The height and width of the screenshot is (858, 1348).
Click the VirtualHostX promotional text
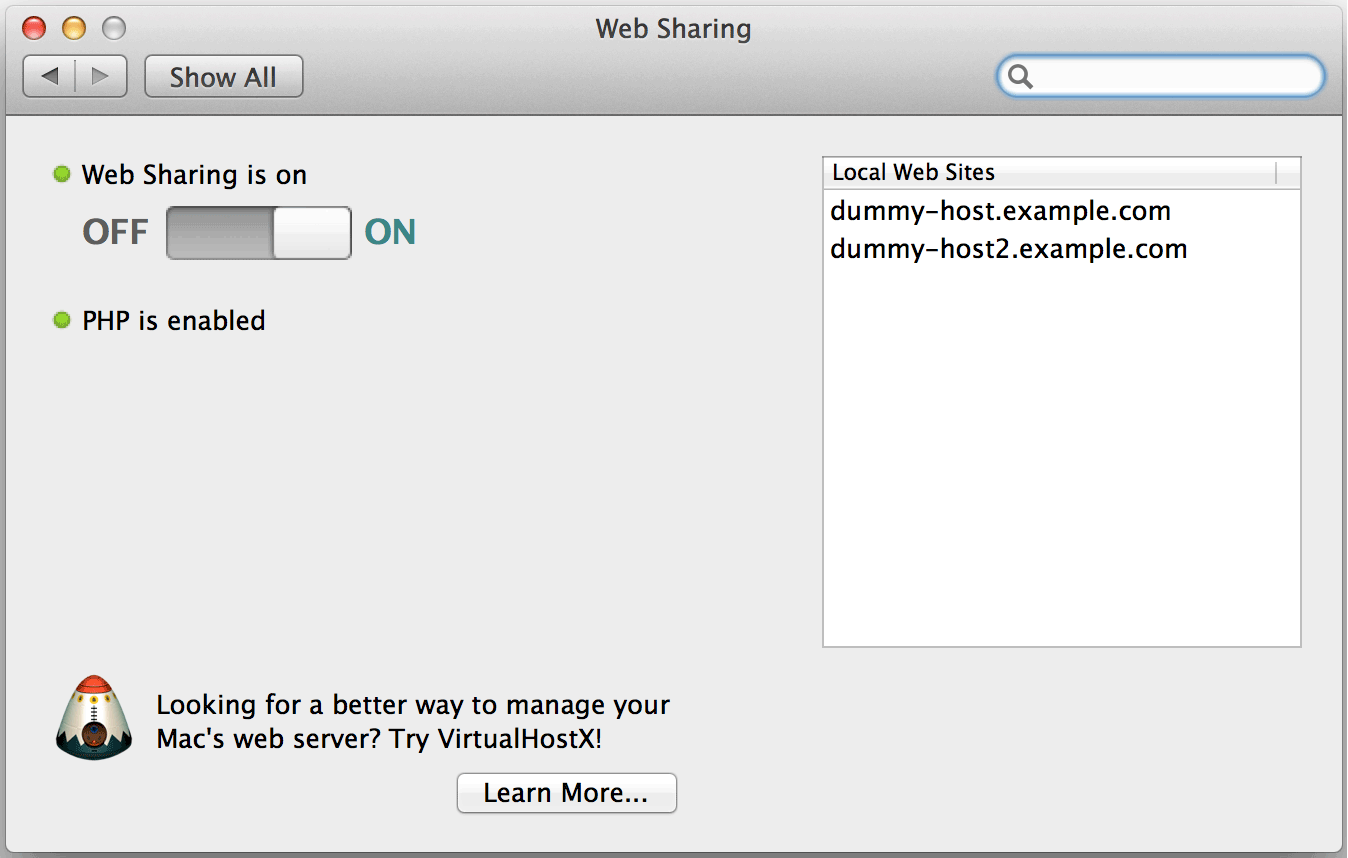coord(412,723)
